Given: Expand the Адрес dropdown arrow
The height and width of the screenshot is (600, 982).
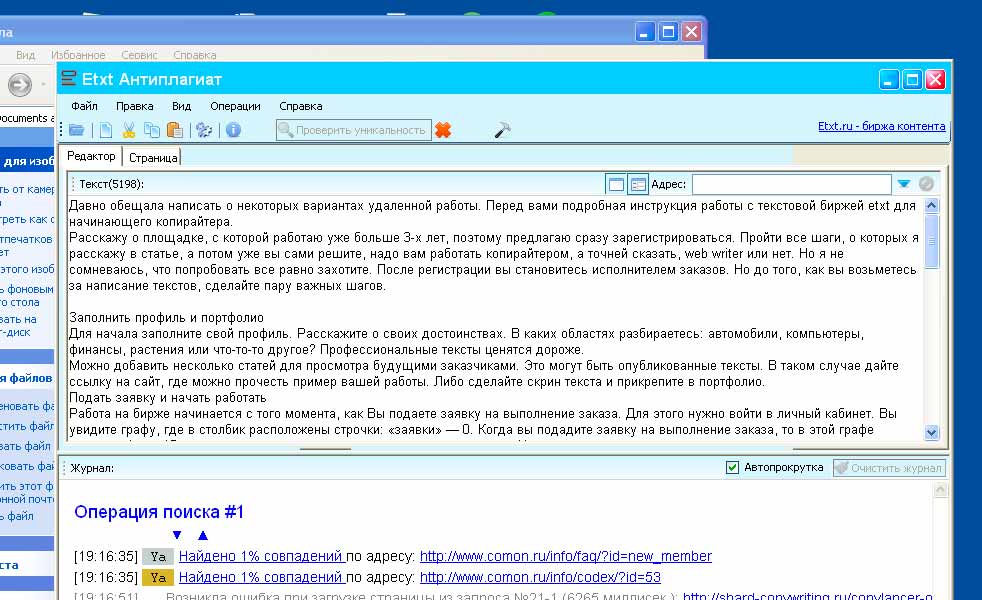Looking at the screenshot, I should tap(904, 184).
